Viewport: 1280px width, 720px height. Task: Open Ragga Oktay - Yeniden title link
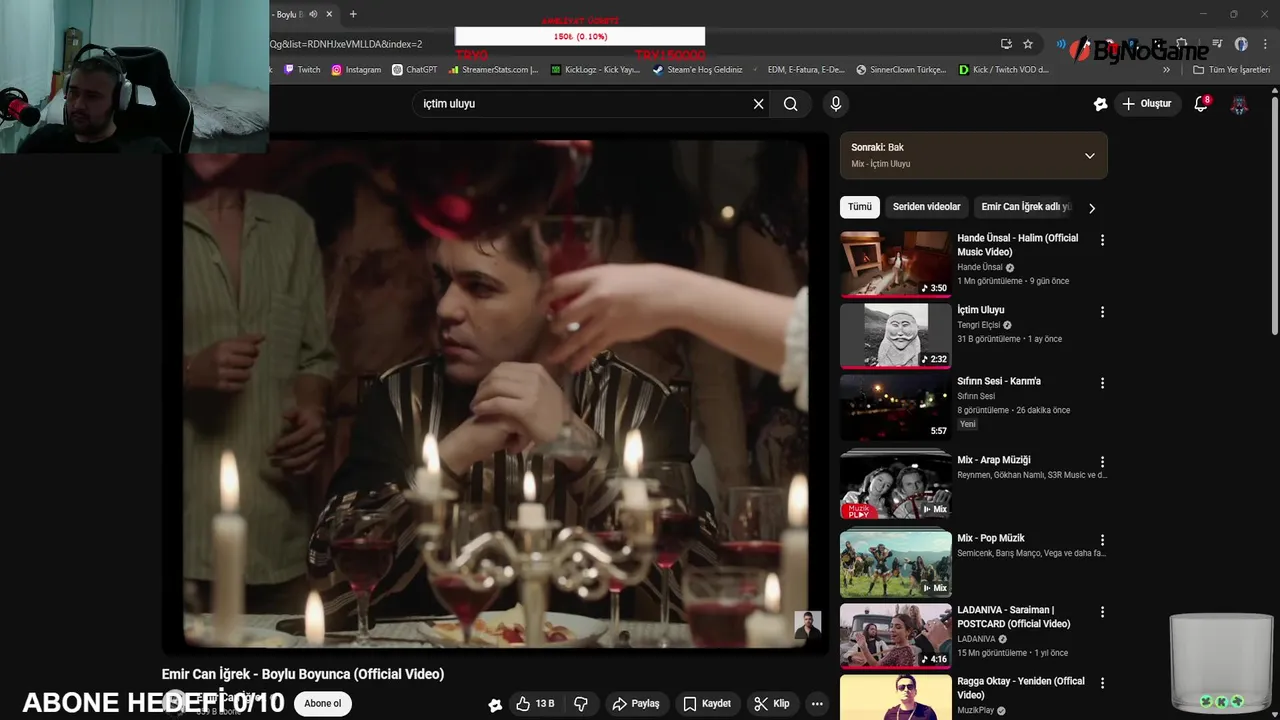(1020, 688)
